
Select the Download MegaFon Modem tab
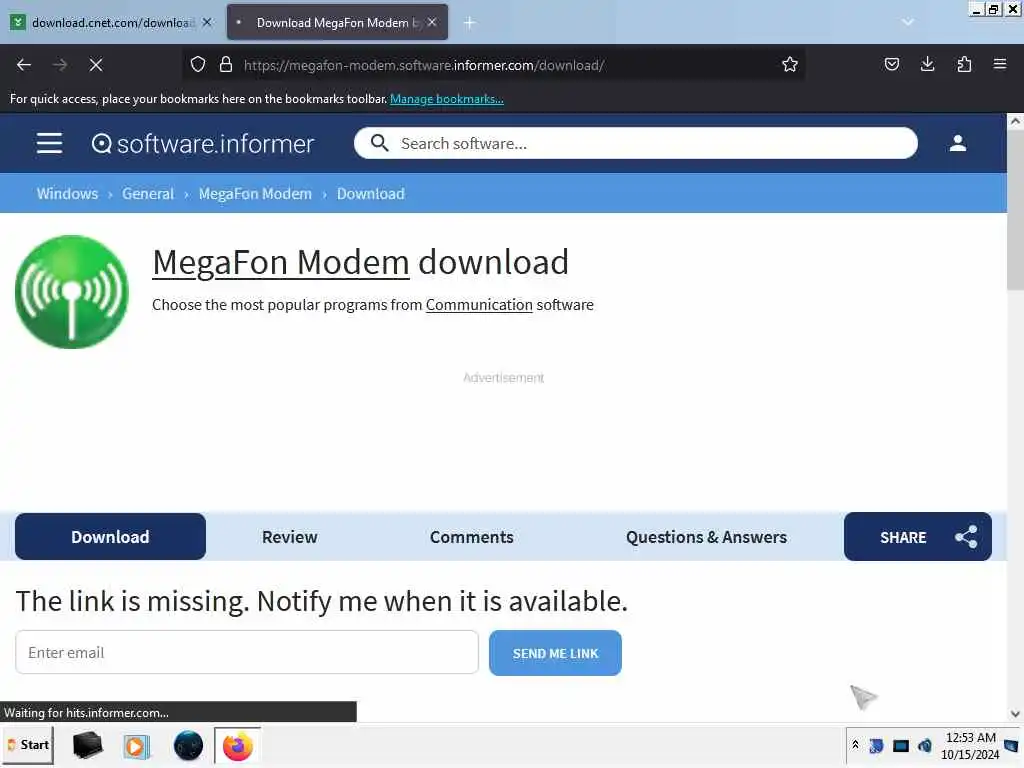tap(337, 23)
